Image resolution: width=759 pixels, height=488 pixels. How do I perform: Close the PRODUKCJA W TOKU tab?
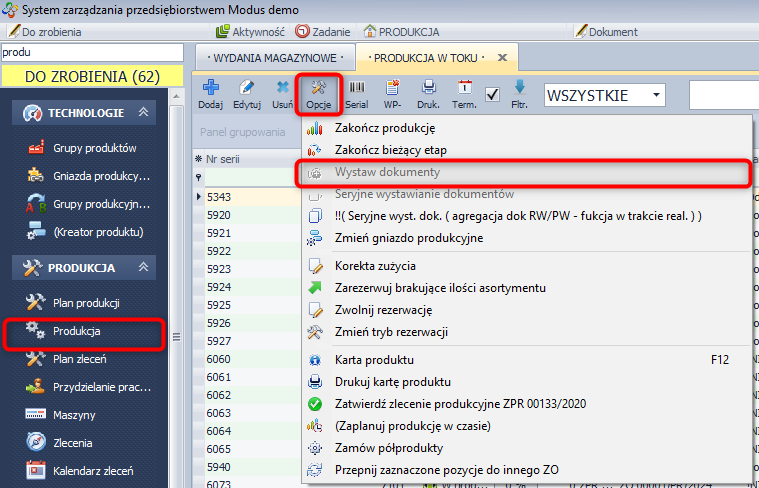502,58
